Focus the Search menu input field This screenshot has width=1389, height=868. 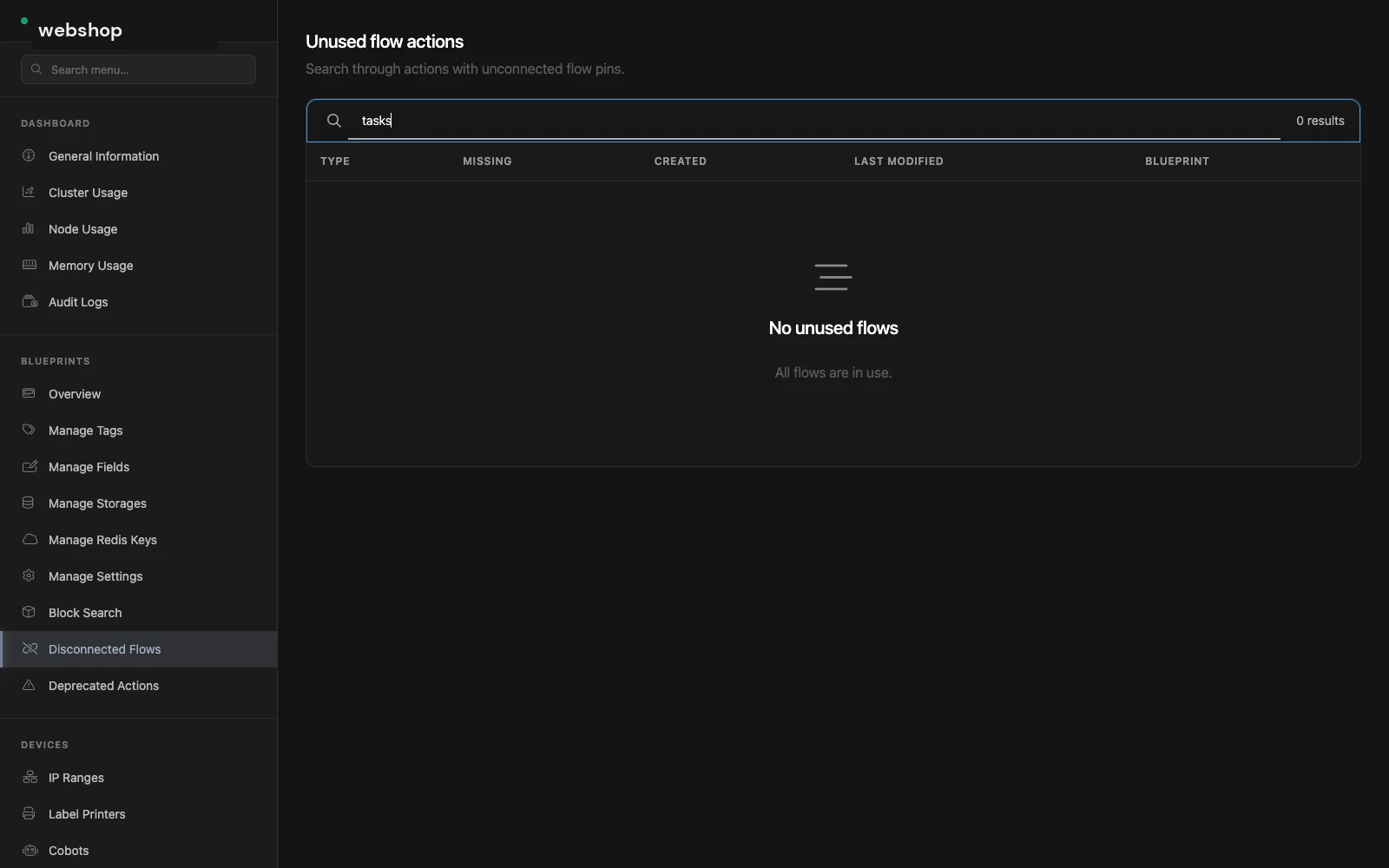click(138, 69)
